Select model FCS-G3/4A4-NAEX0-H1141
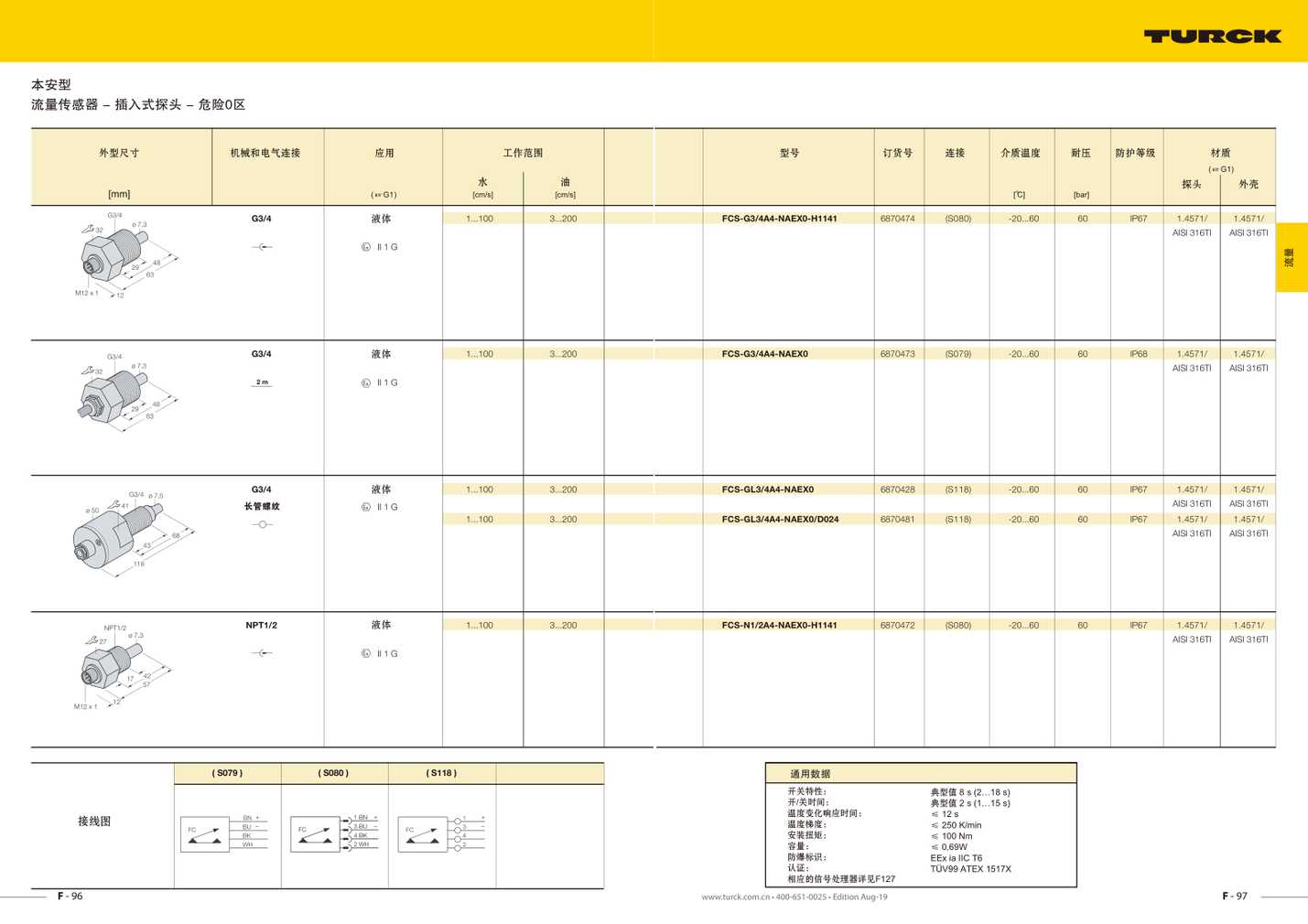This screenshot has height=924, width=1308. pyautogui.click(x=779, y=219)
